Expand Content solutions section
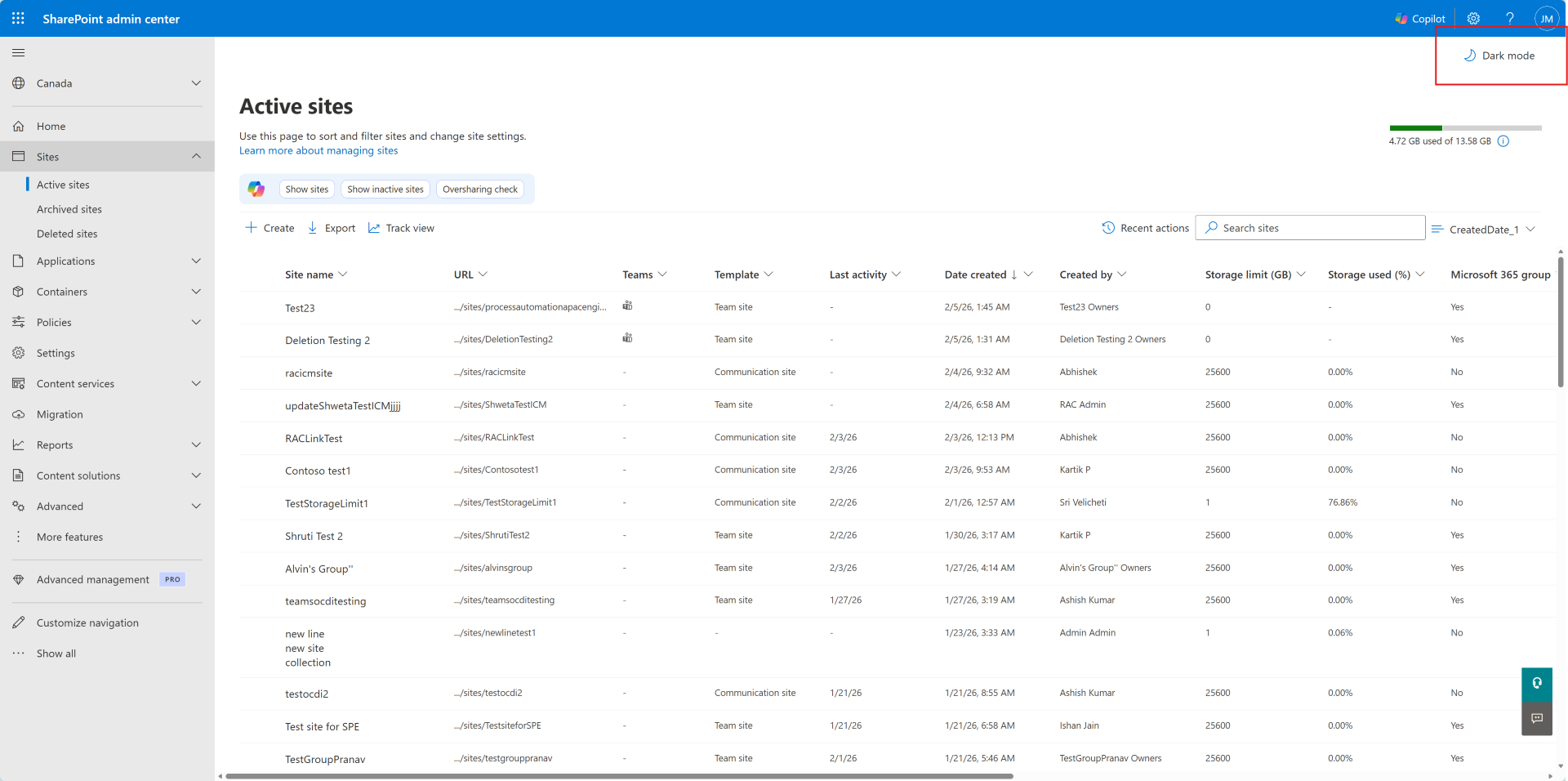1568x781 pixels. point(107,475)
